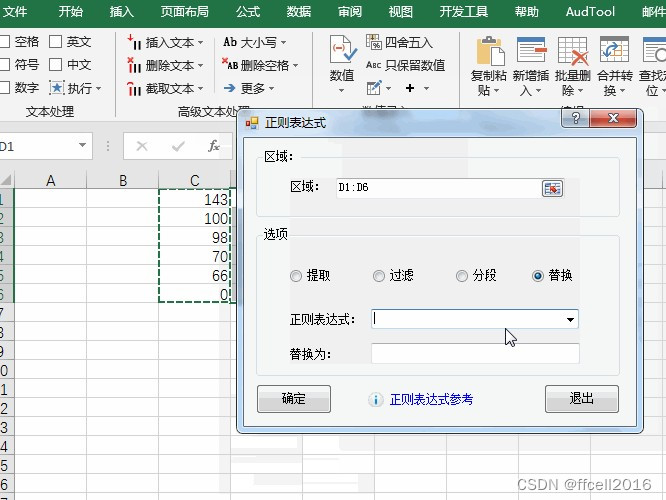Viewport: 666px width, 500px height.
Task: Click the insert function fx icon
Action: click(214, 146)
